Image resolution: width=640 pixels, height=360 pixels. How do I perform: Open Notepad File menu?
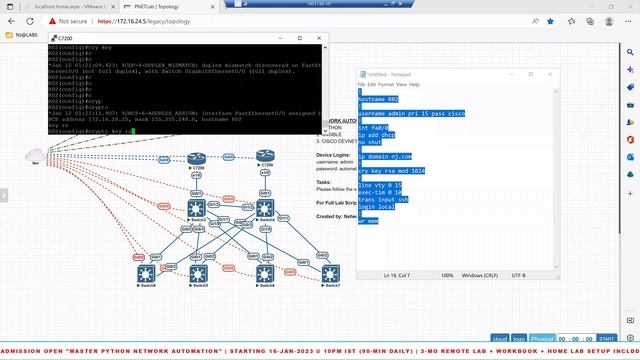coord(362,84)
